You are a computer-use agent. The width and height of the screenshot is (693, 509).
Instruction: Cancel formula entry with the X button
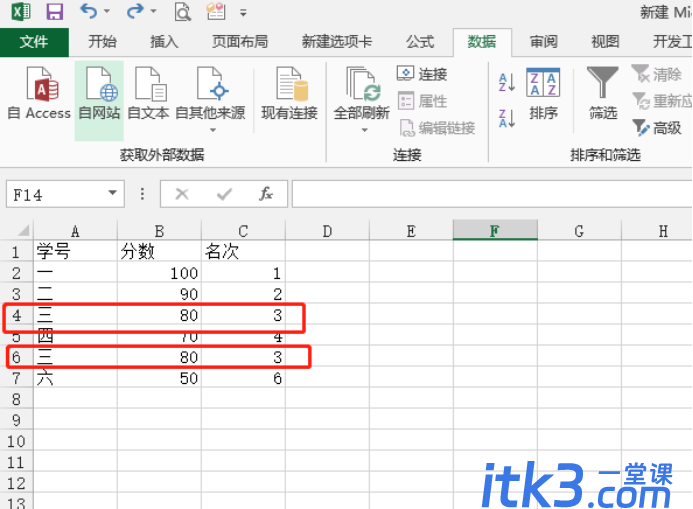(x=182, y=194)
